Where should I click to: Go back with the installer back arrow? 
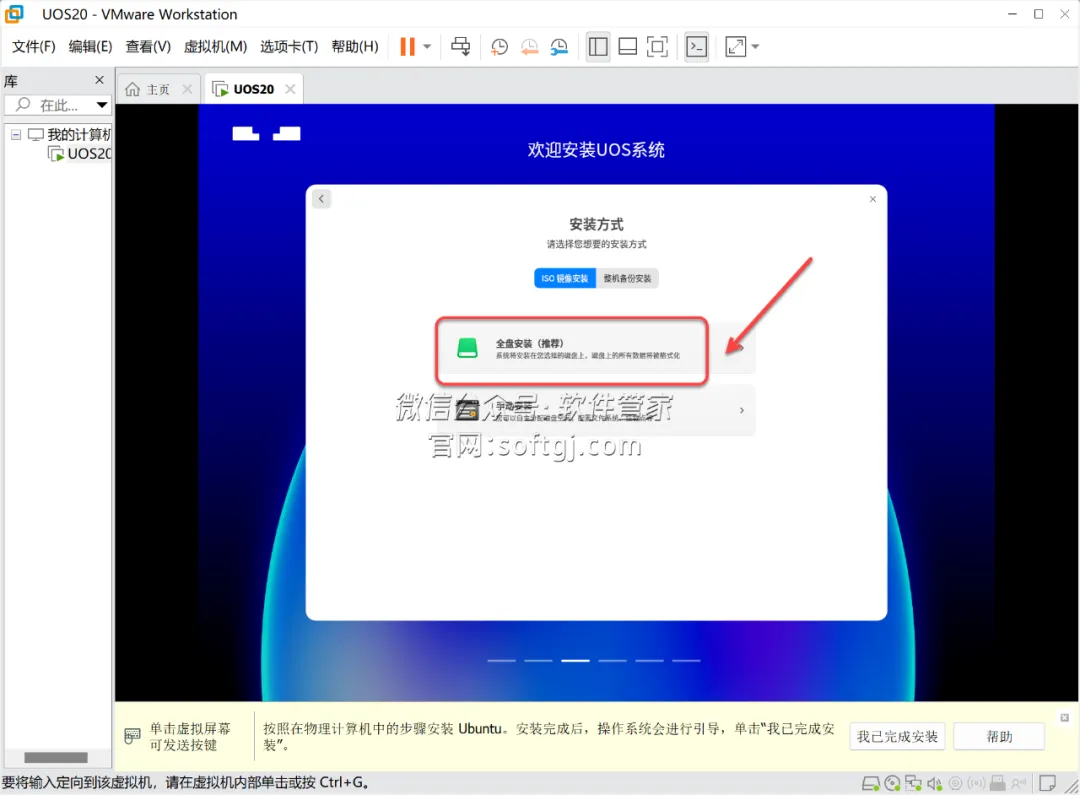(321, 198)
